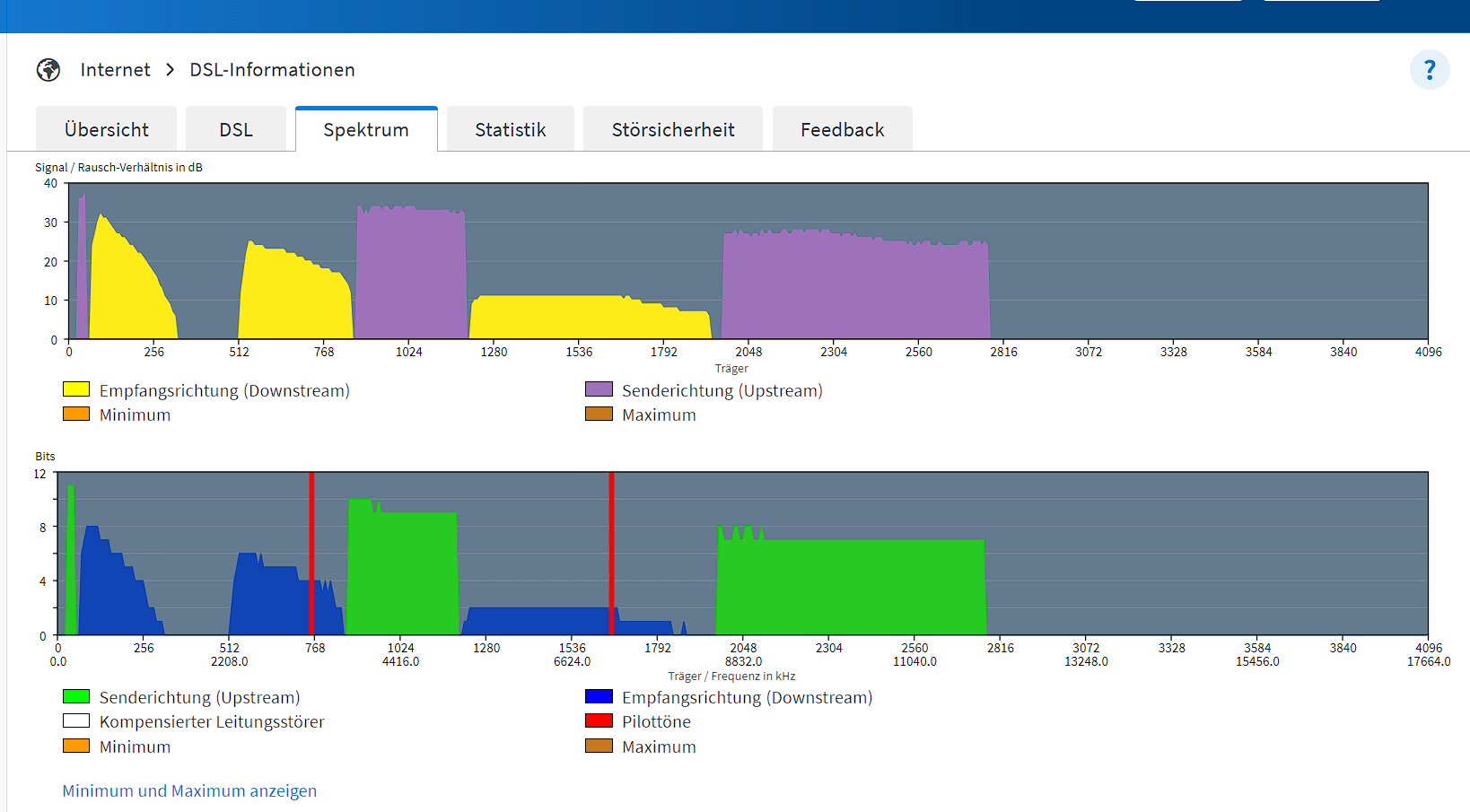The height and width of the screenshot is (812, 1470).
Task: Click the globe Internet icon
Action: 48,70
